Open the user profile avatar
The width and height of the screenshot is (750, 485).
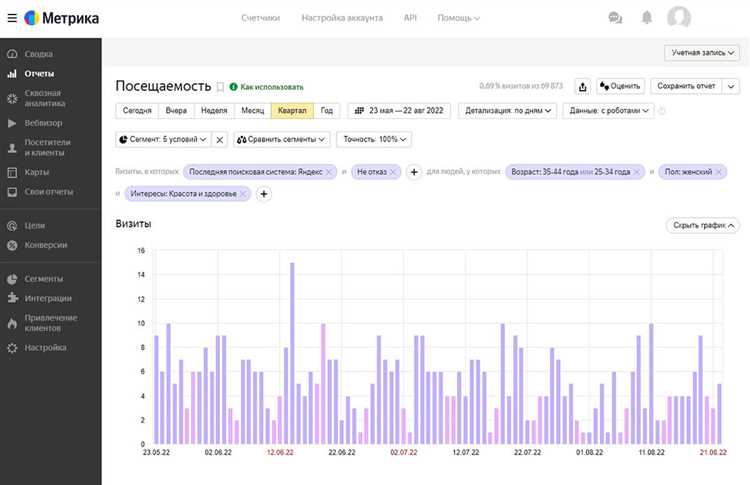click(x=679, y=18)
